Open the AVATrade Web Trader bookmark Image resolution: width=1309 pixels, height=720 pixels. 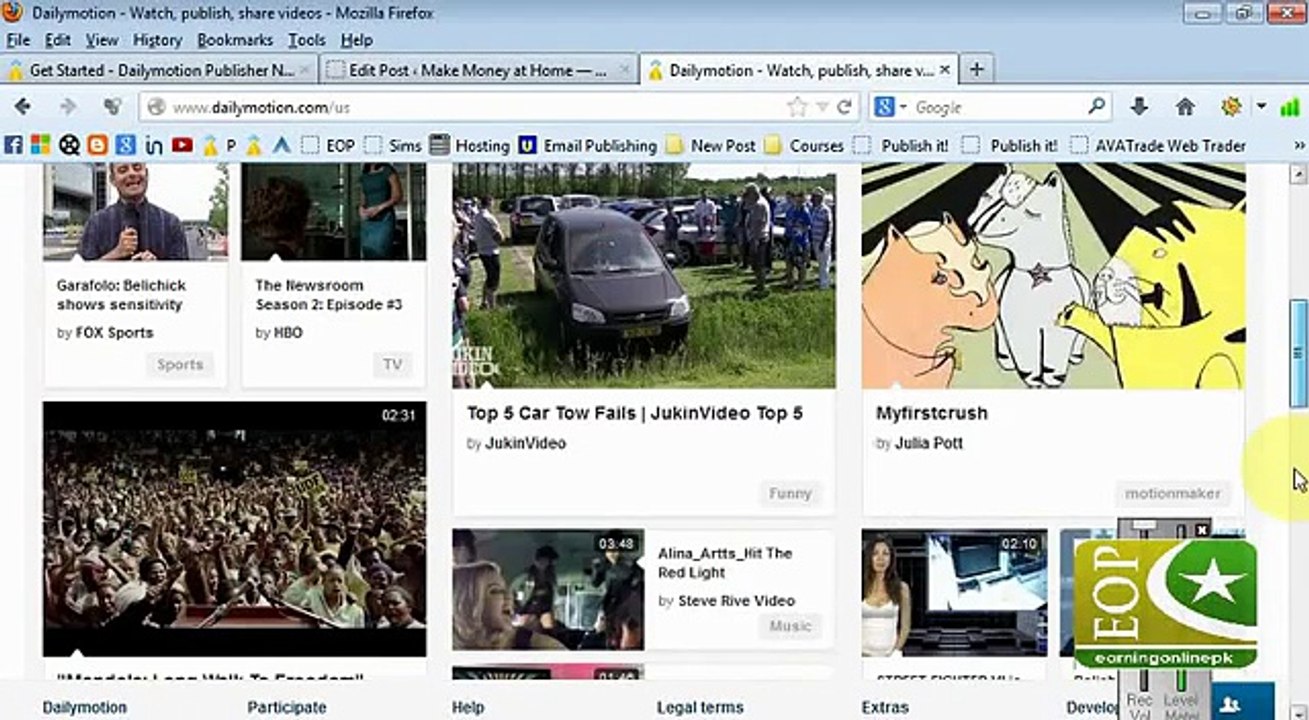pos(1158,145)
